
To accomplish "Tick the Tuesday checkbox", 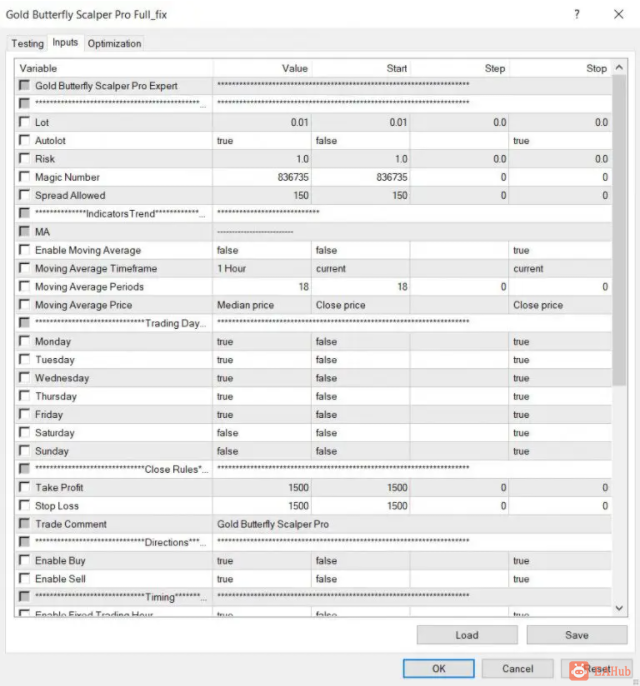I will (x=24, y=359).
